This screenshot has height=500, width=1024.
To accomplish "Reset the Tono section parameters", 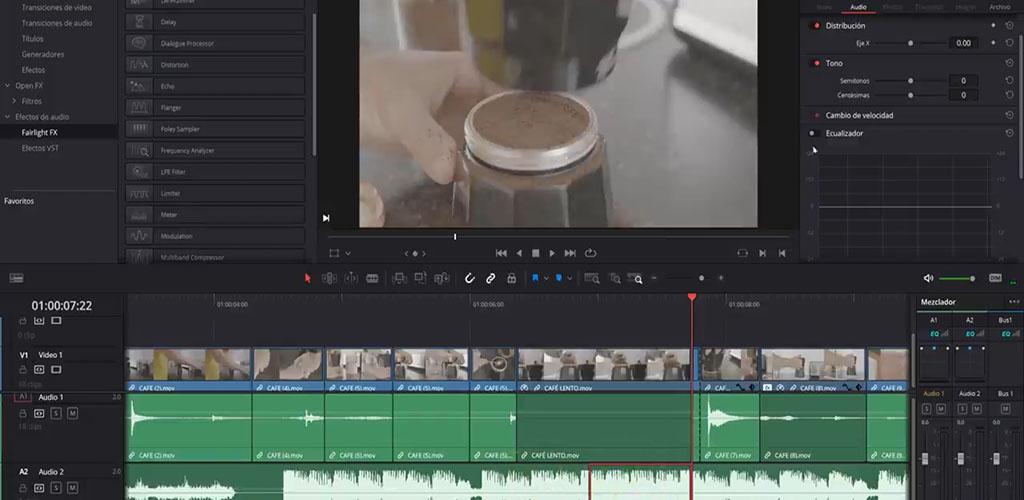I will pos(1009,63).
